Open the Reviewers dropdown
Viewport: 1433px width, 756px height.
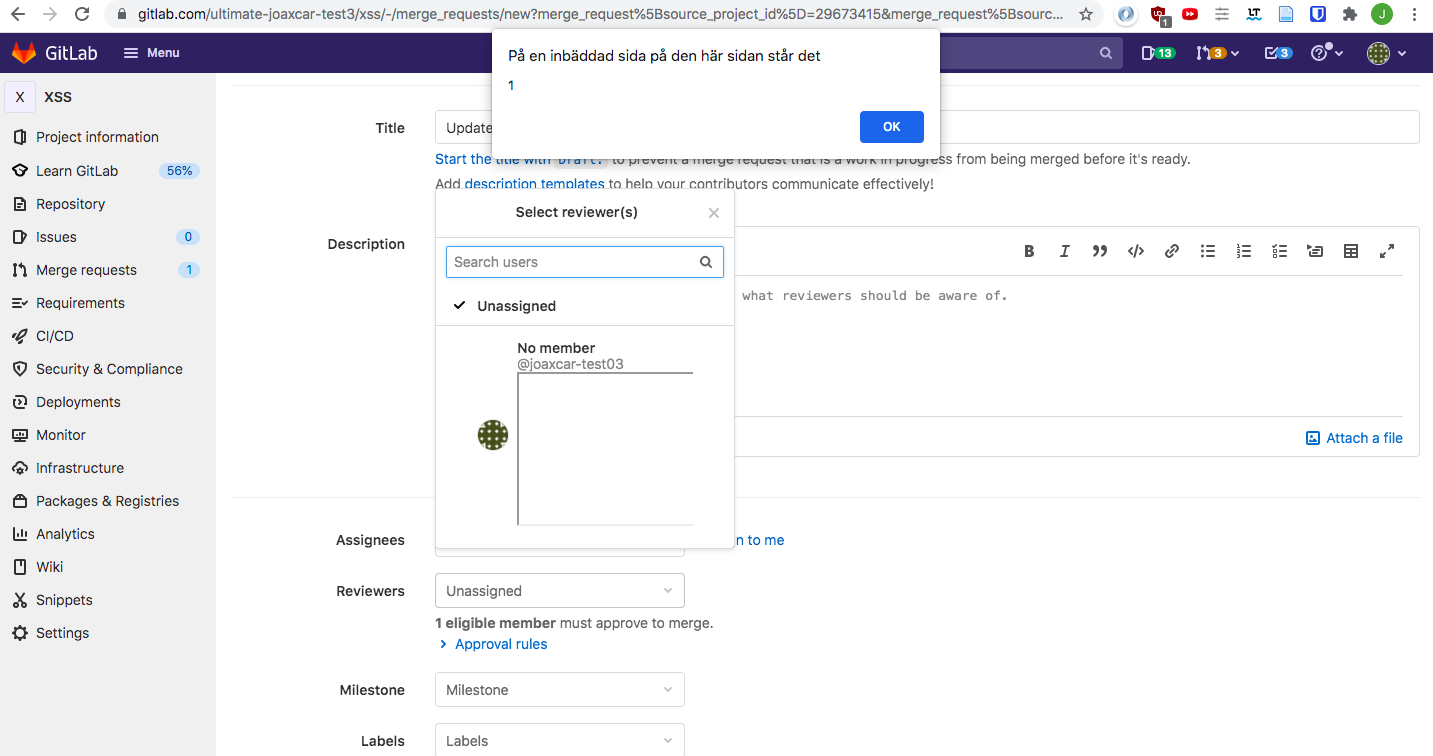coord(559,591)
